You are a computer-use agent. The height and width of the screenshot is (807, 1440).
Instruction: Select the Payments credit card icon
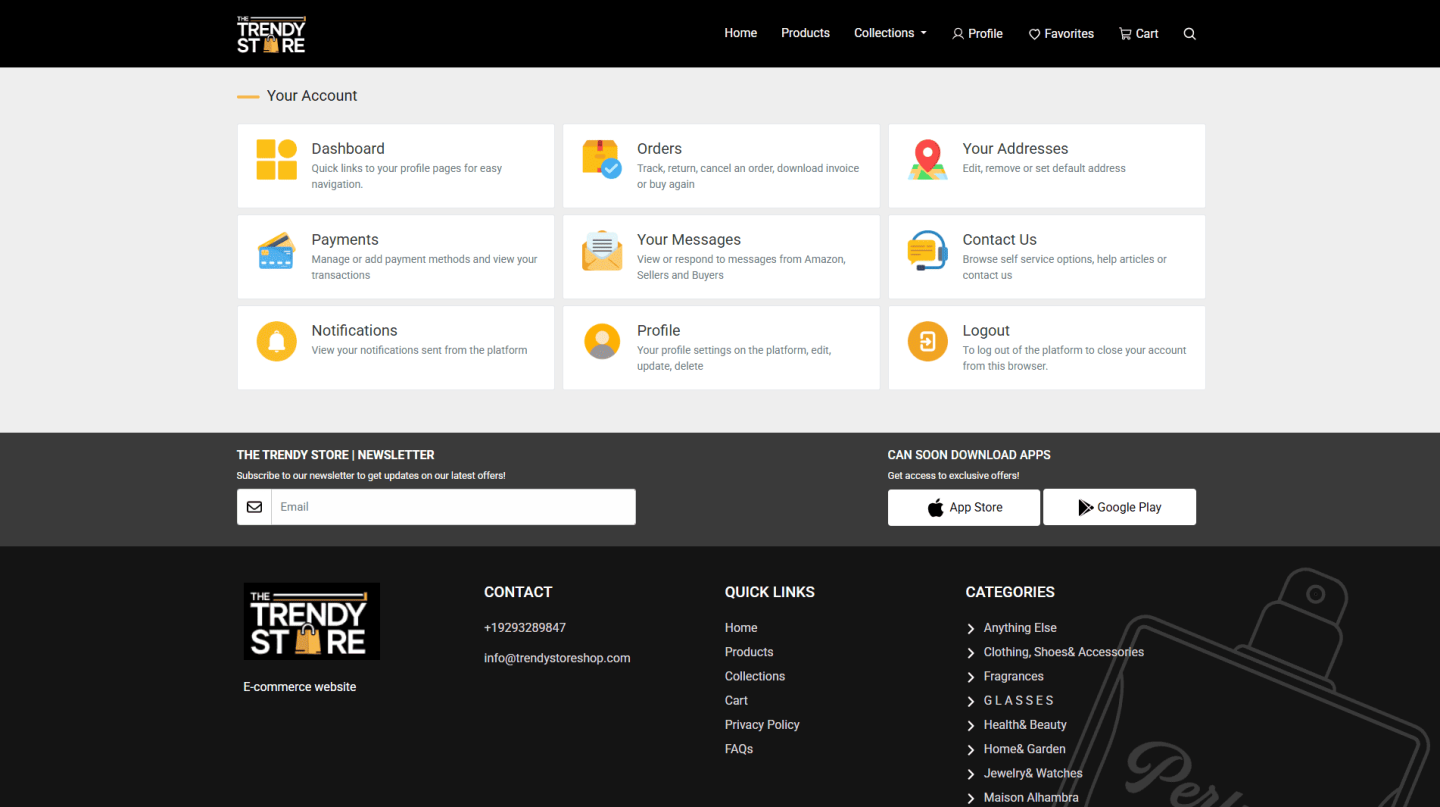click(276, 251)
